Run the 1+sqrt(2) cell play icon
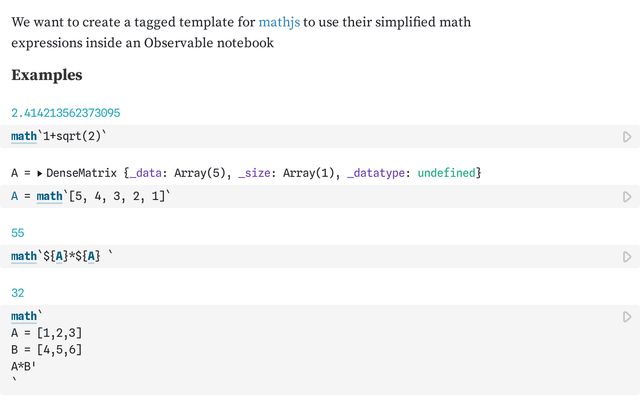Screen dimensions: 640x400 627,137
